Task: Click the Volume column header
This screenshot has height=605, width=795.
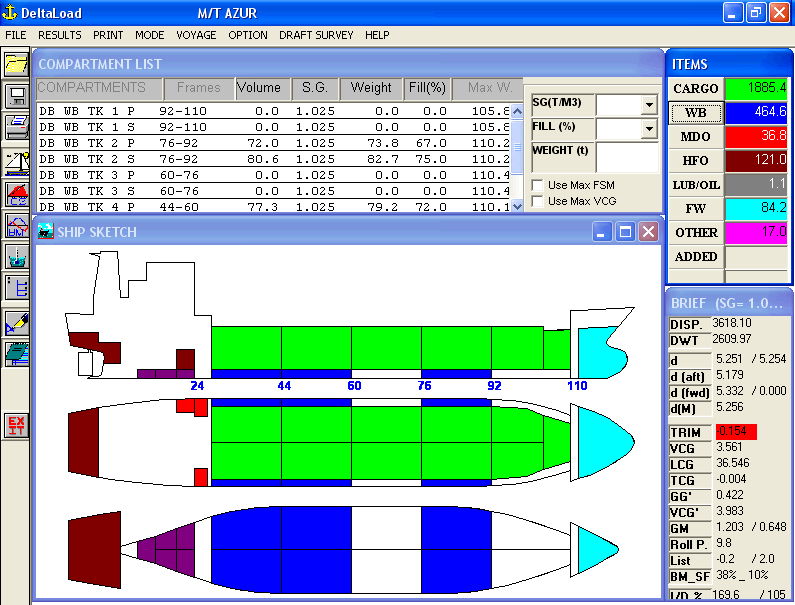Action: [x=263, y=88]
